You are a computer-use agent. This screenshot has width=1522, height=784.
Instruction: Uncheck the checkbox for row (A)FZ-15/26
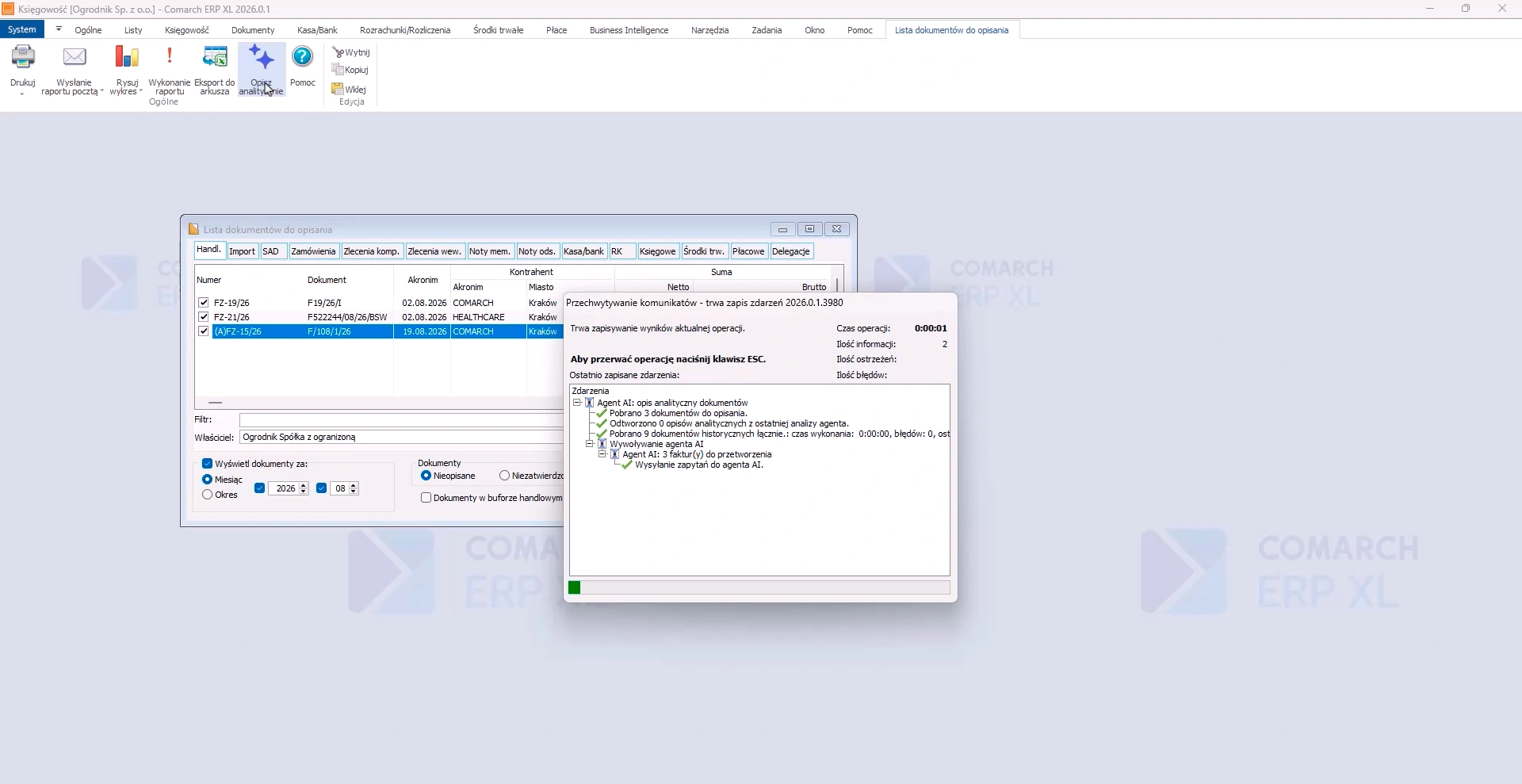pos(204,331)
